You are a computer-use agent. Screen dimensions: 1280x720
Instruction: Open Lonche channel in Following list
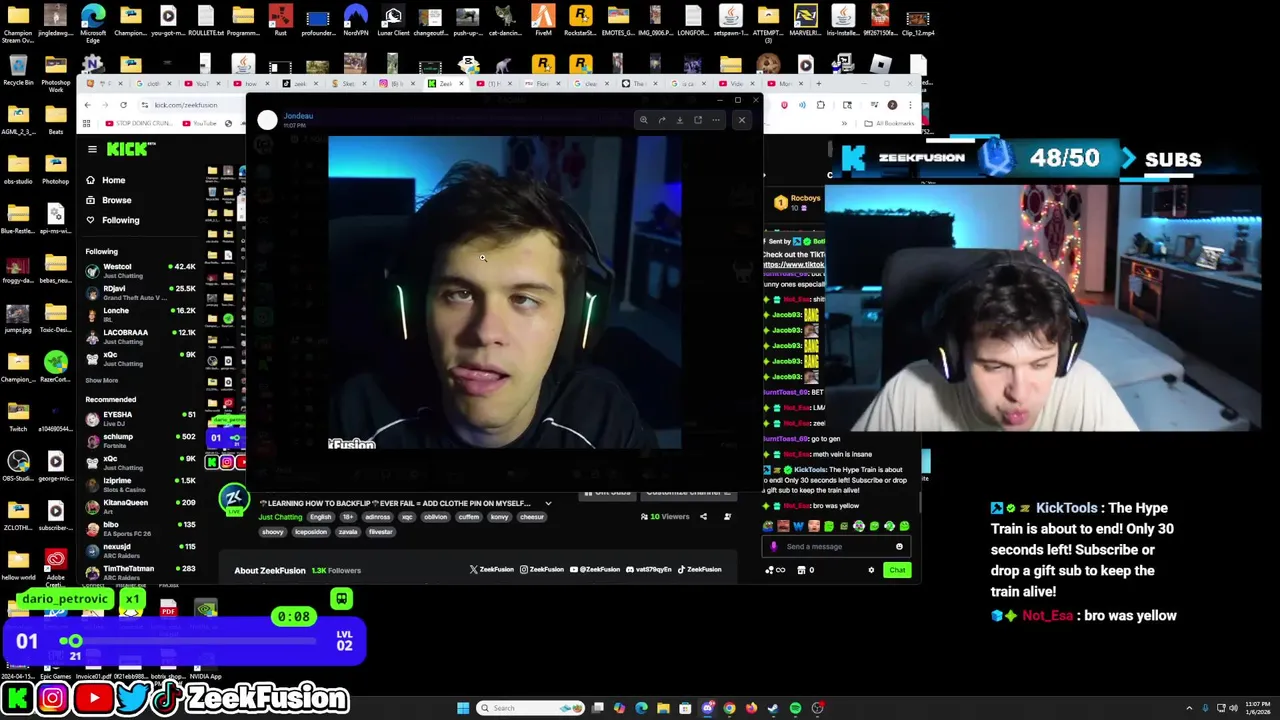point(141,314)
